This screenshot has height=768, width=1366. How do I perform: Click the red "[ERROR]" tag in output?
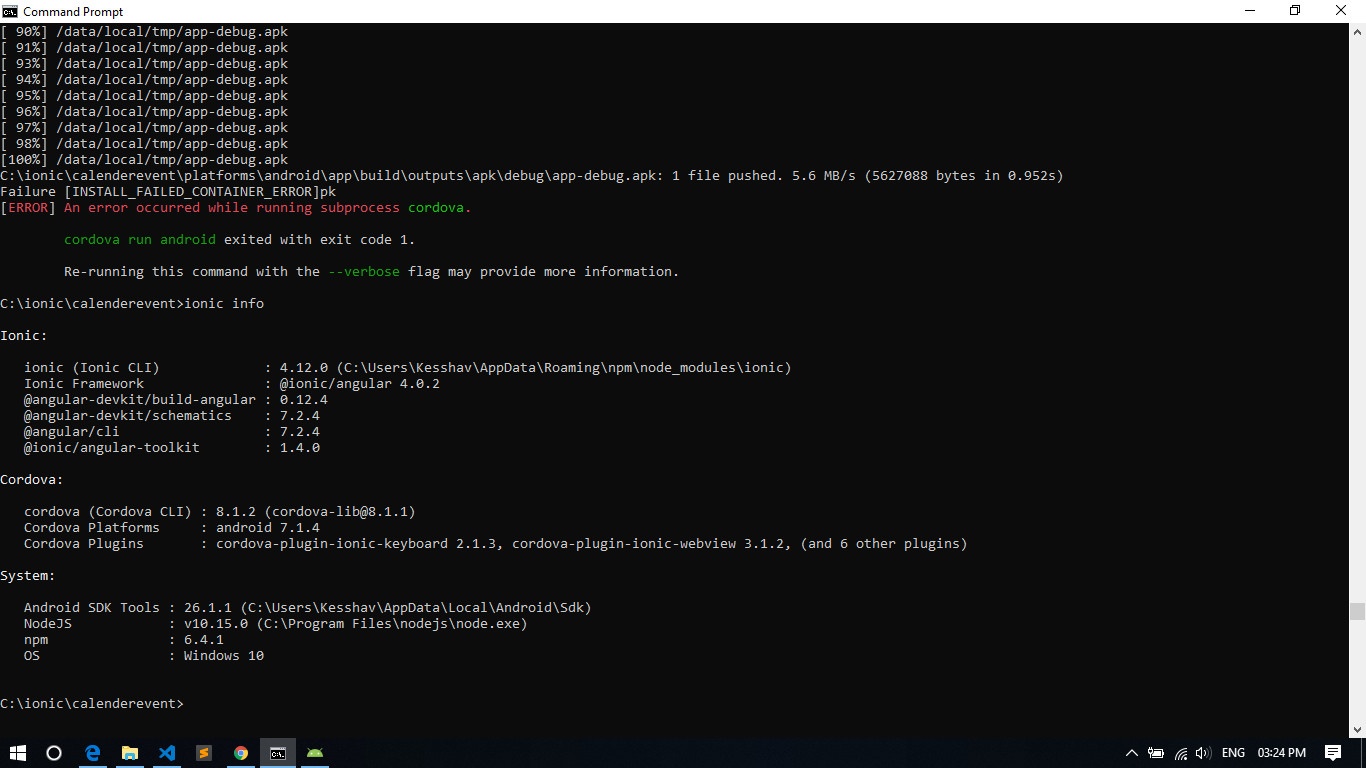coord(28,208)
